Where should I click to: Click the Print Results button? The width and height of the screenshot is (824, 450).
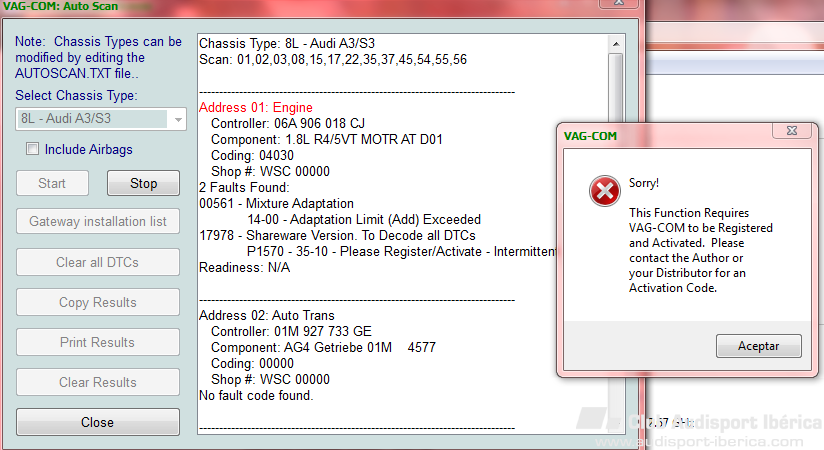click(x=98, y=342)
